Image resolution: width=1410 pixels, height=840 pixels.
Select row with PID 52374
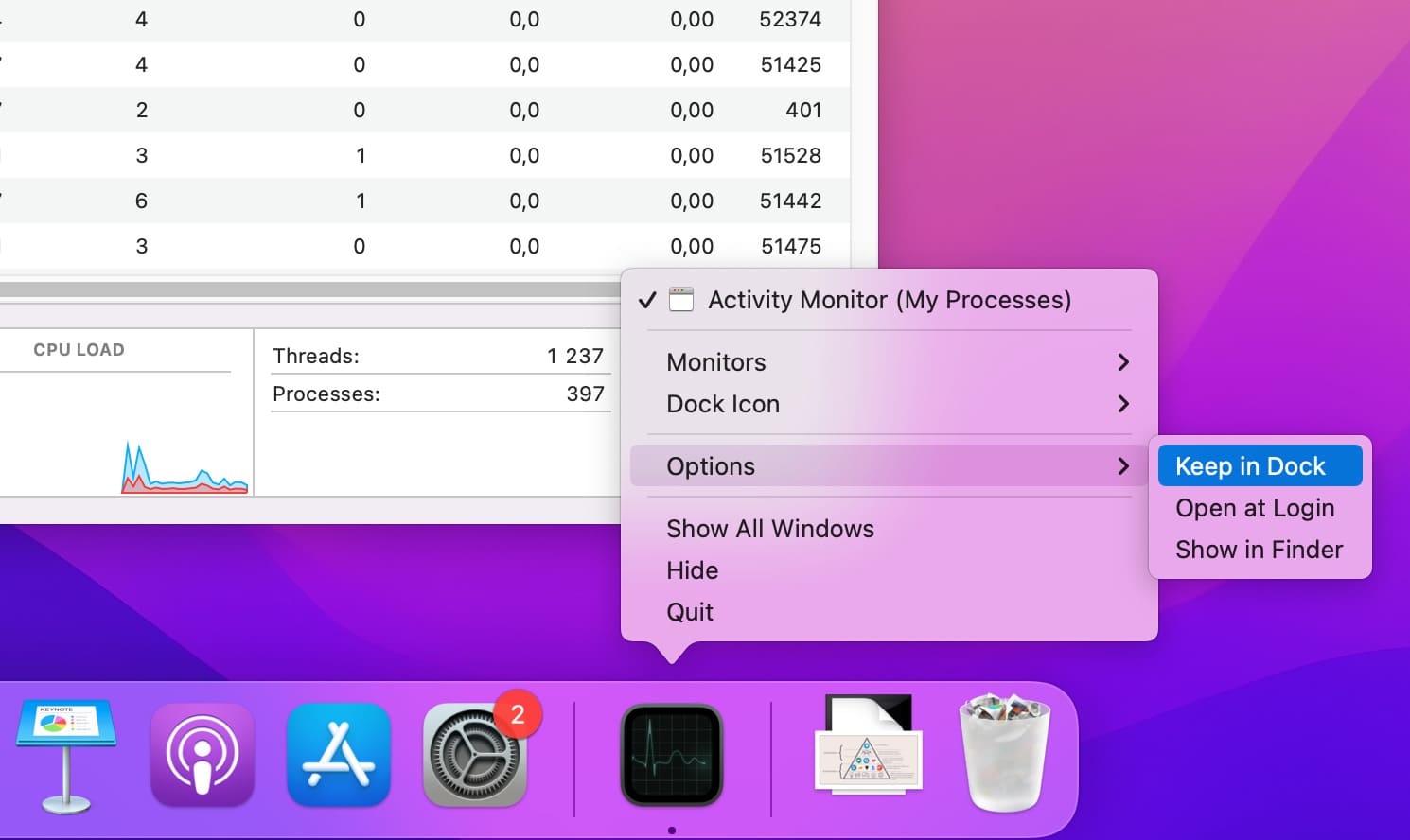[425, 19]
